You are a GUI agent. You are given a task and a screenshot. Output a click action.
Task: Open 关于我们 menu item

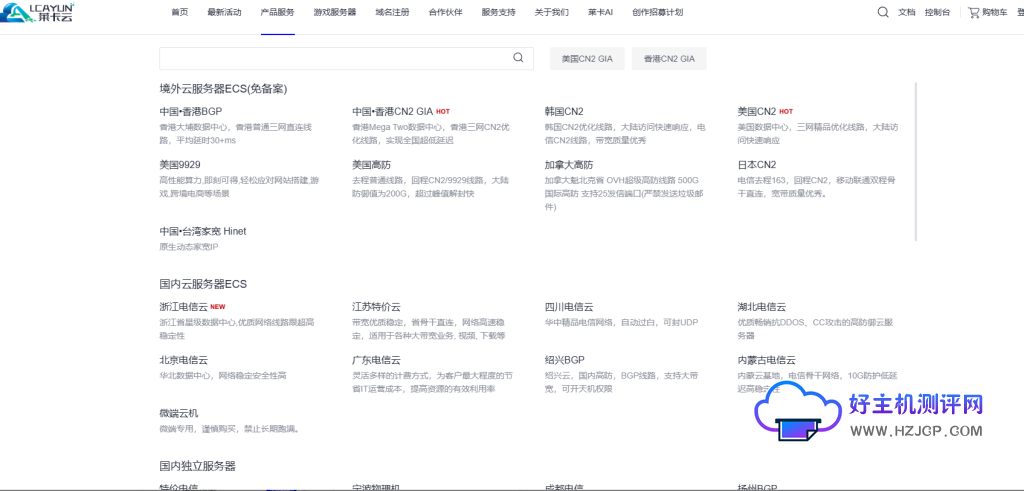[x=551, y=12]
